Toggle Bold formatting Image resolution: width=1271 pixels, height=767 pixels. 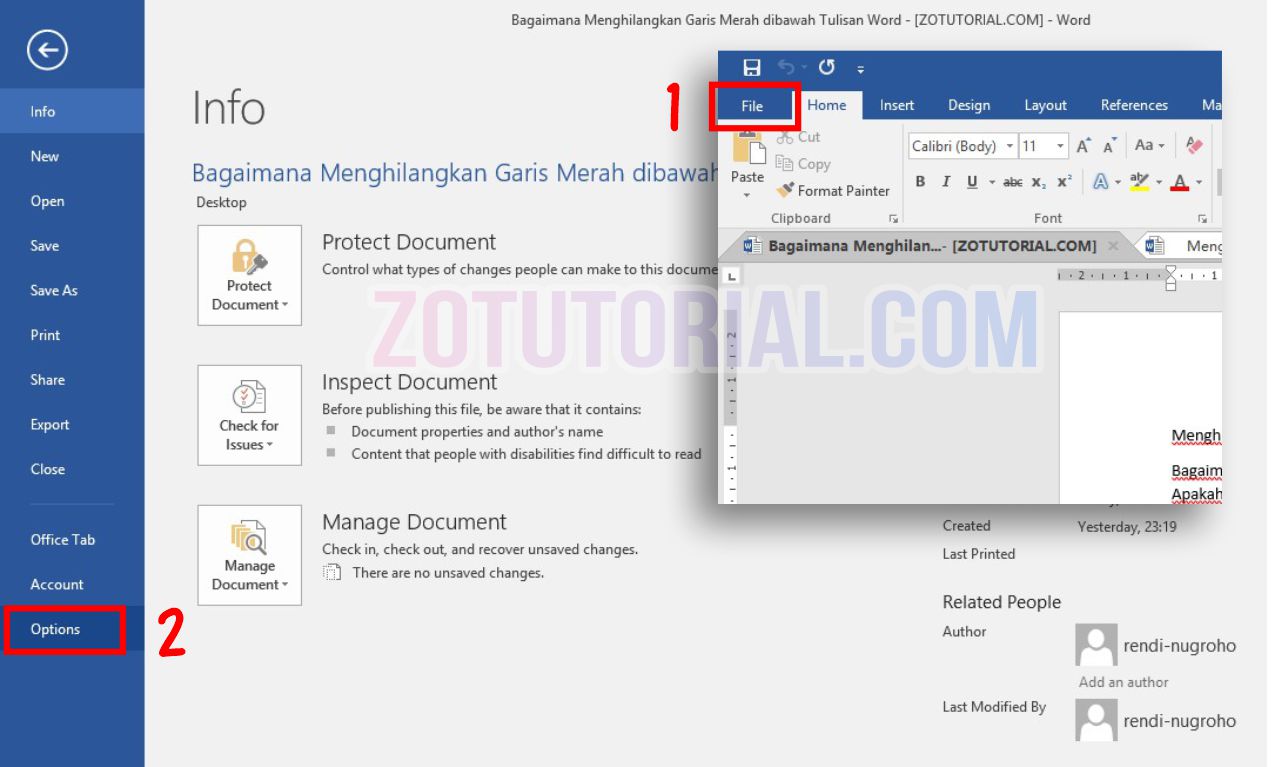920,182
